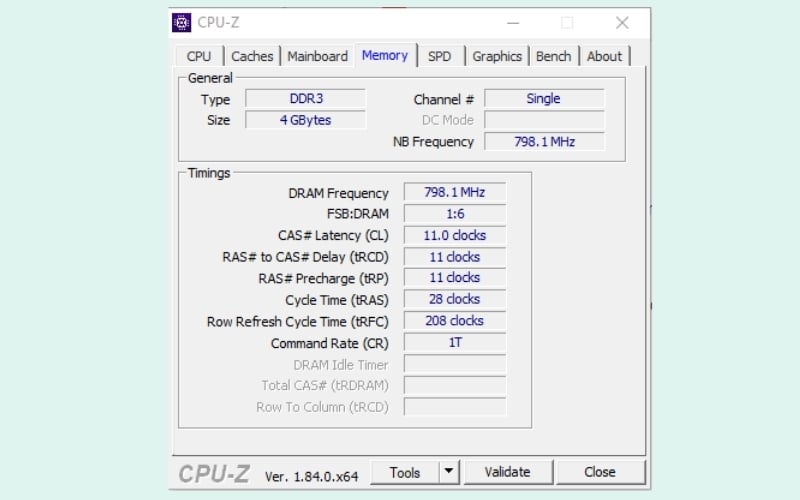Click the Cycle Time (tRAS) label
The width and height of the screenshot is (800, 500).
pos(337,300)
